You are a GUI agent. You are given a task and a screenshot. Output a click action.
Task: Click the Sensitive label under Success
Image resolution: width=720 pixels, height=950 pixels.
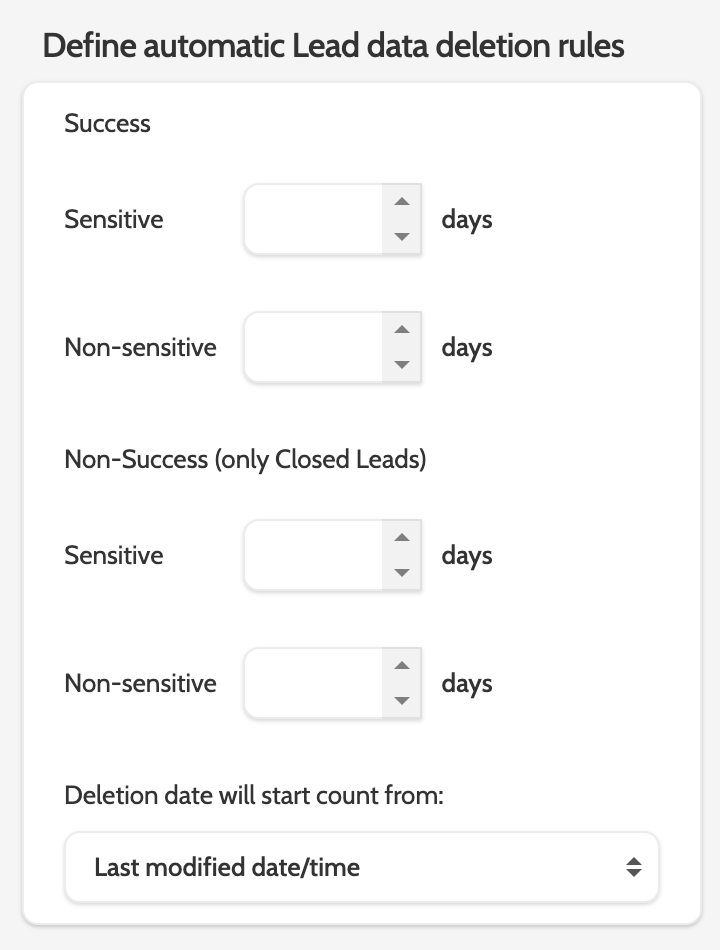coord(114,219)
